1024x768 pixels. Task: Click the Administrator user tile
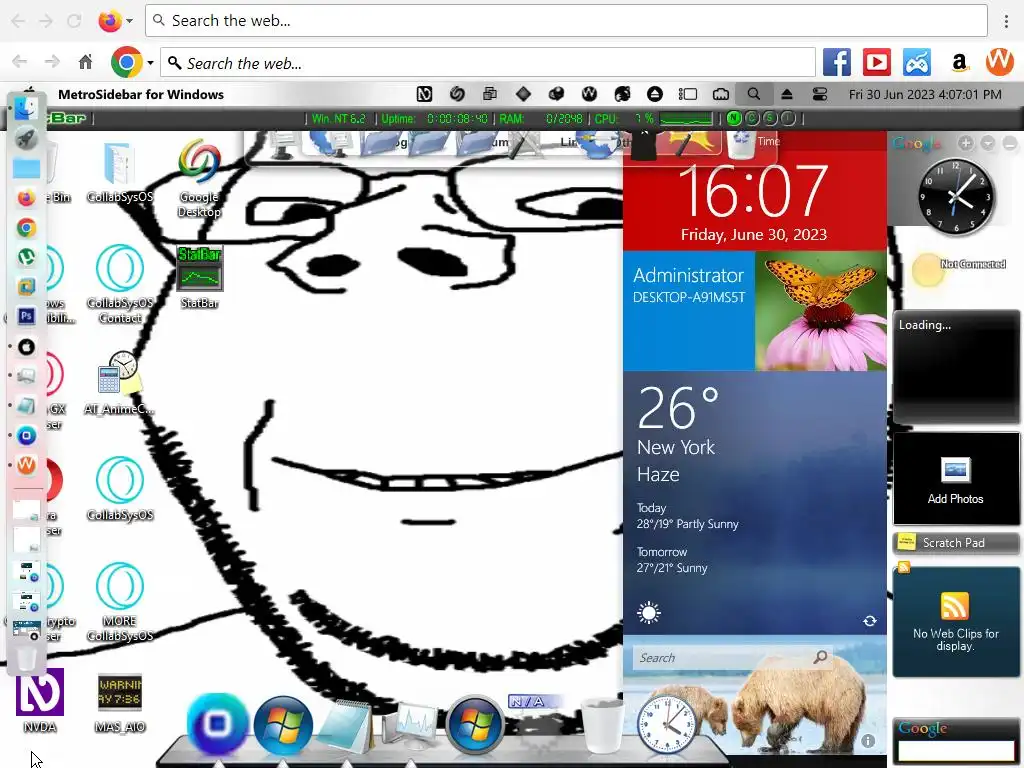pos(689,311)
